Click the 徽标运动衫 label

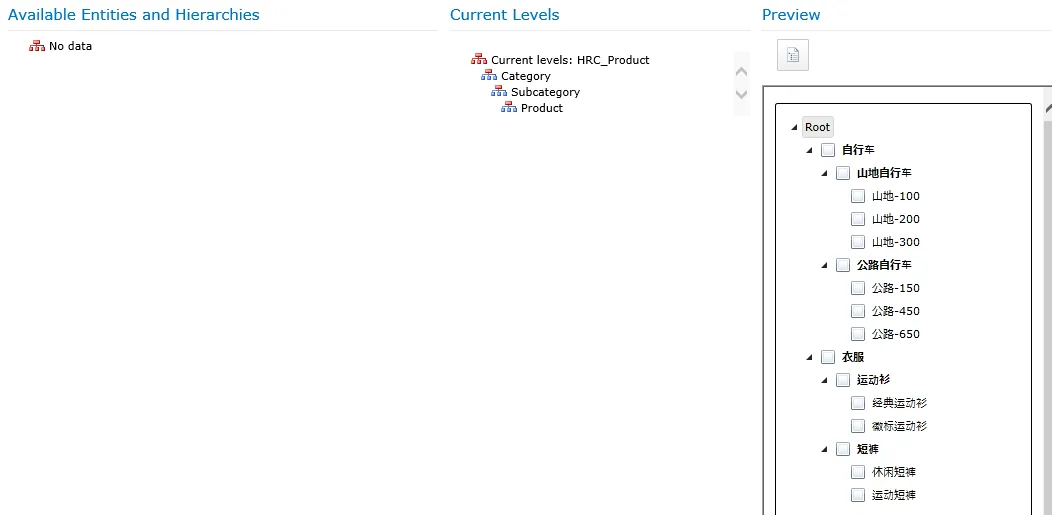click(x=900, y=426)
